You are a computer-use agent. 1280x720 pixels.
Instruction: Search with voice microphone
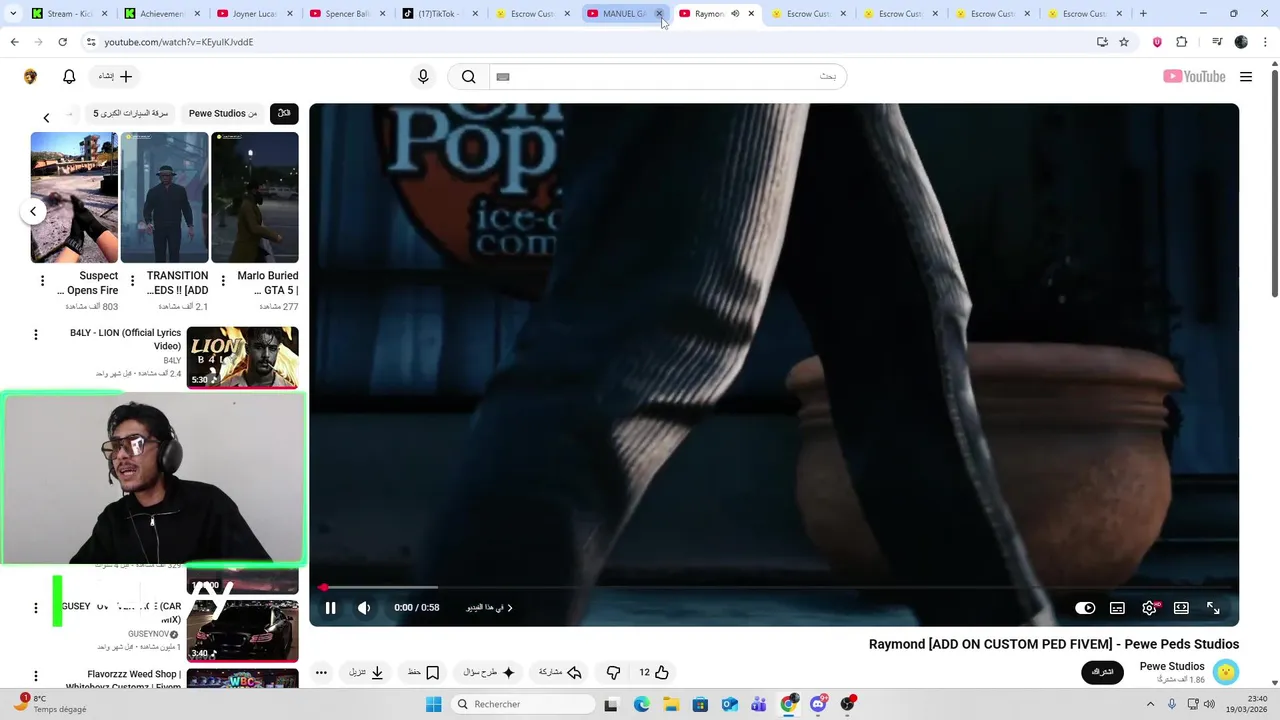(x=423, y=77)
